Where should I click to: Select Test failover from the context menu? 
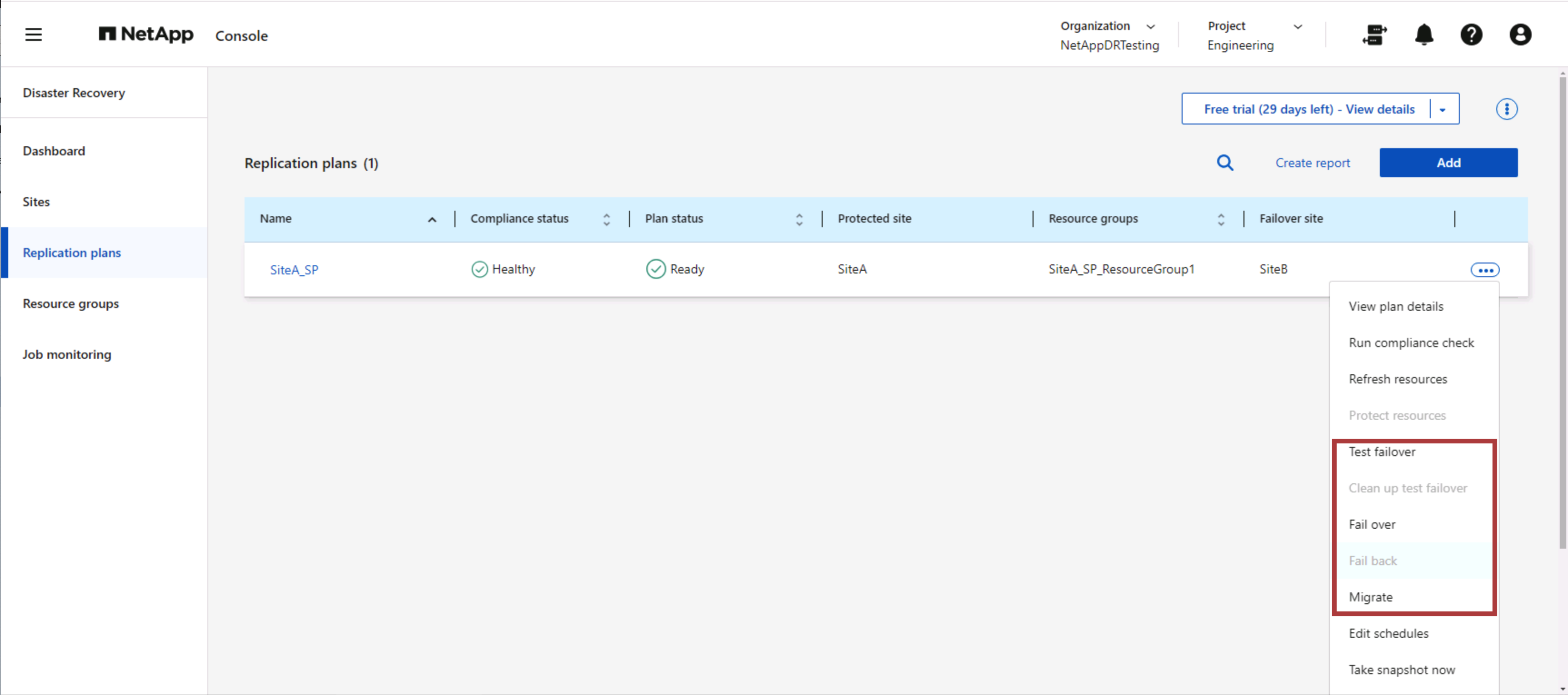[x=1382, y=451]
